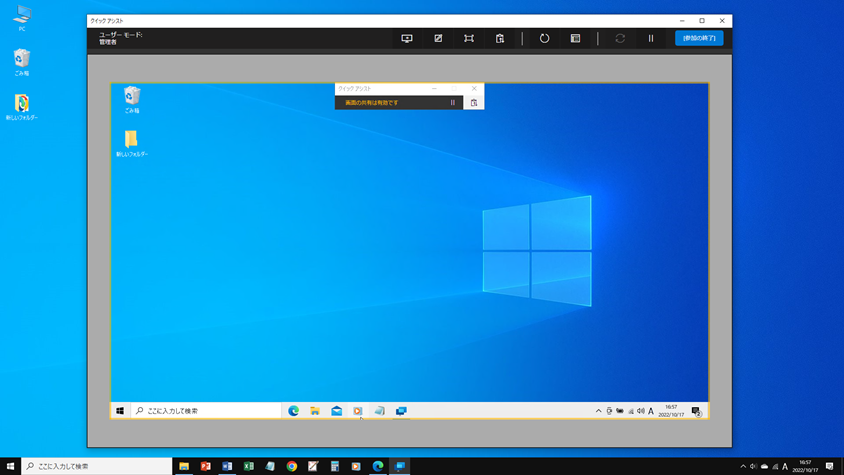Open File Explorer on the remote taskbar
Screen dimensions: 844x475
point(315,411)
